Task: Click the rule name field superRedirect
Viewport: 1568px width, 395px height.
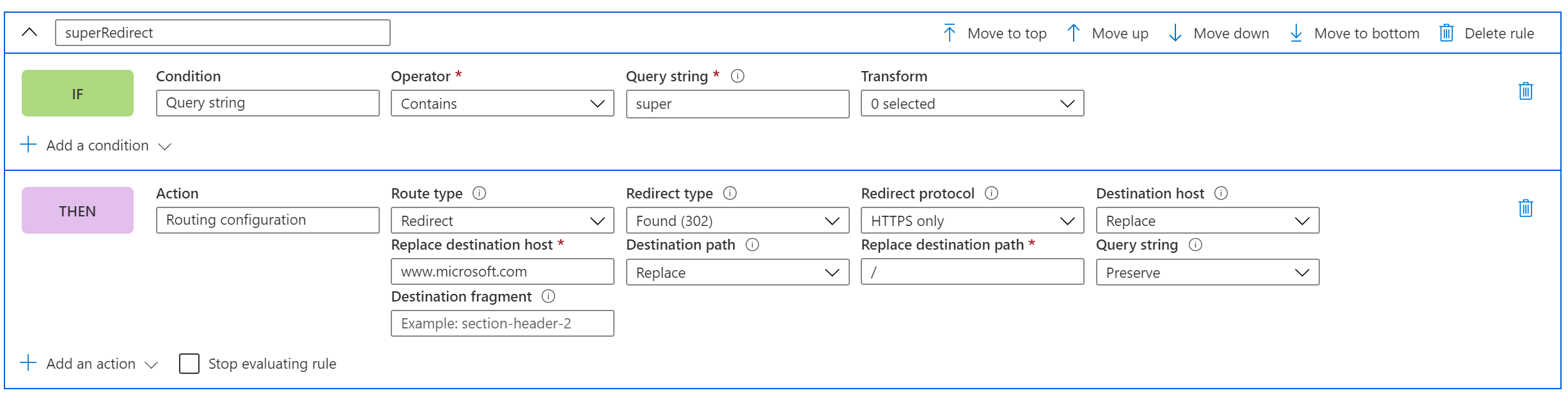Action: click(223, 33)
